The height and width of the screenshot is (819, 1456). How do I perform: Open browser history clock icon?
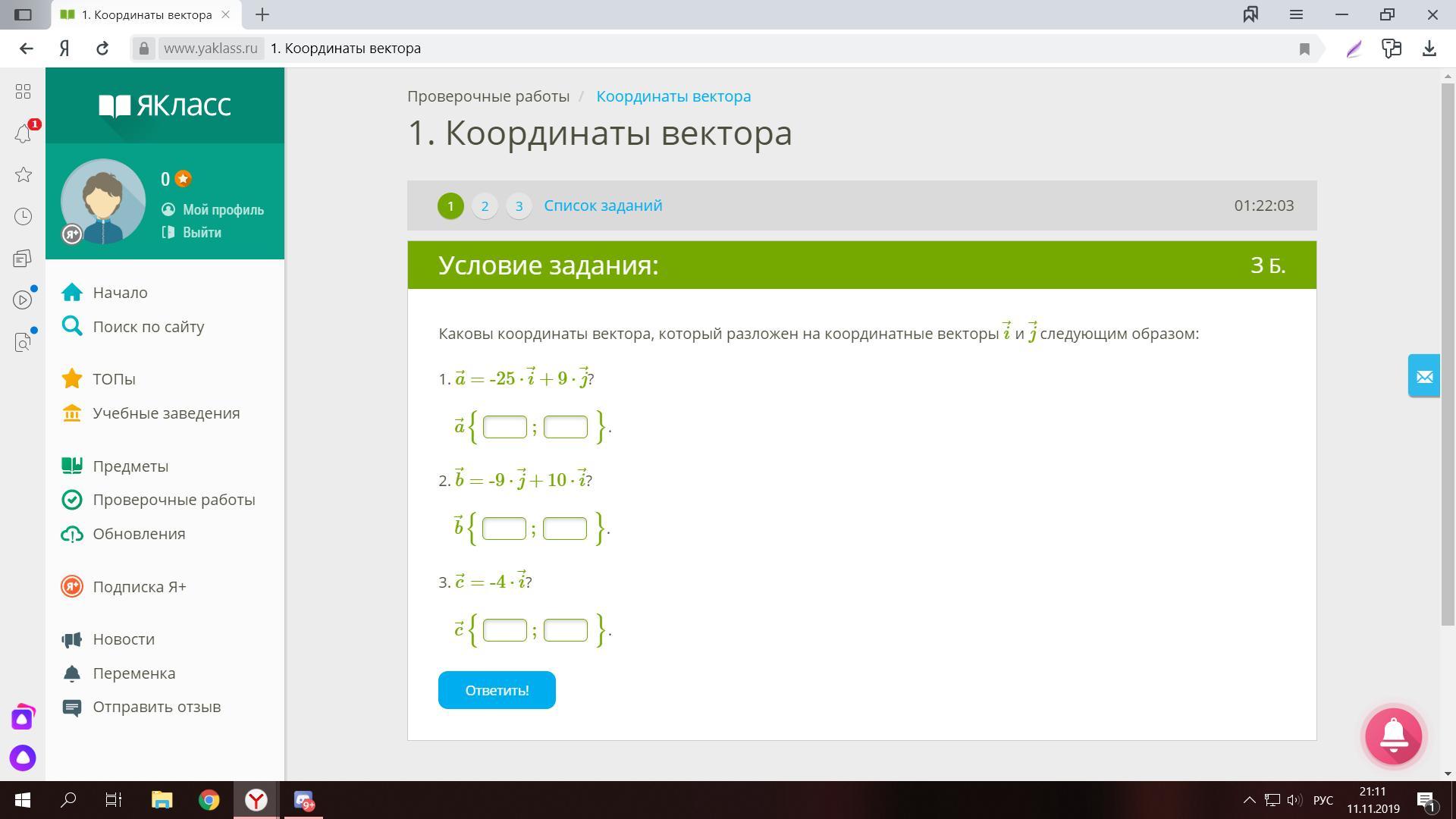23,217
